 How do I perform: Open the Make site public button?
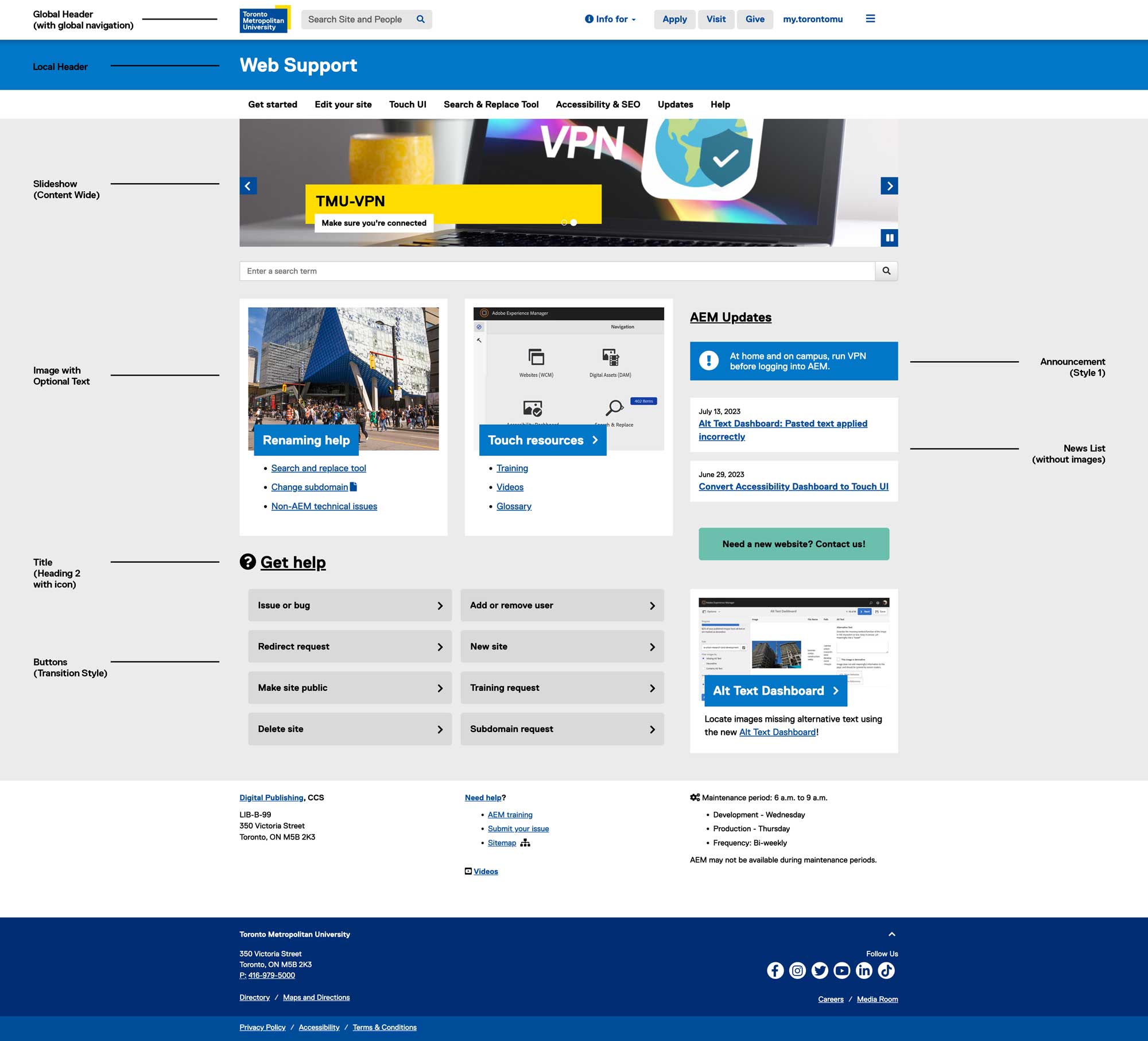pos(350,688)
